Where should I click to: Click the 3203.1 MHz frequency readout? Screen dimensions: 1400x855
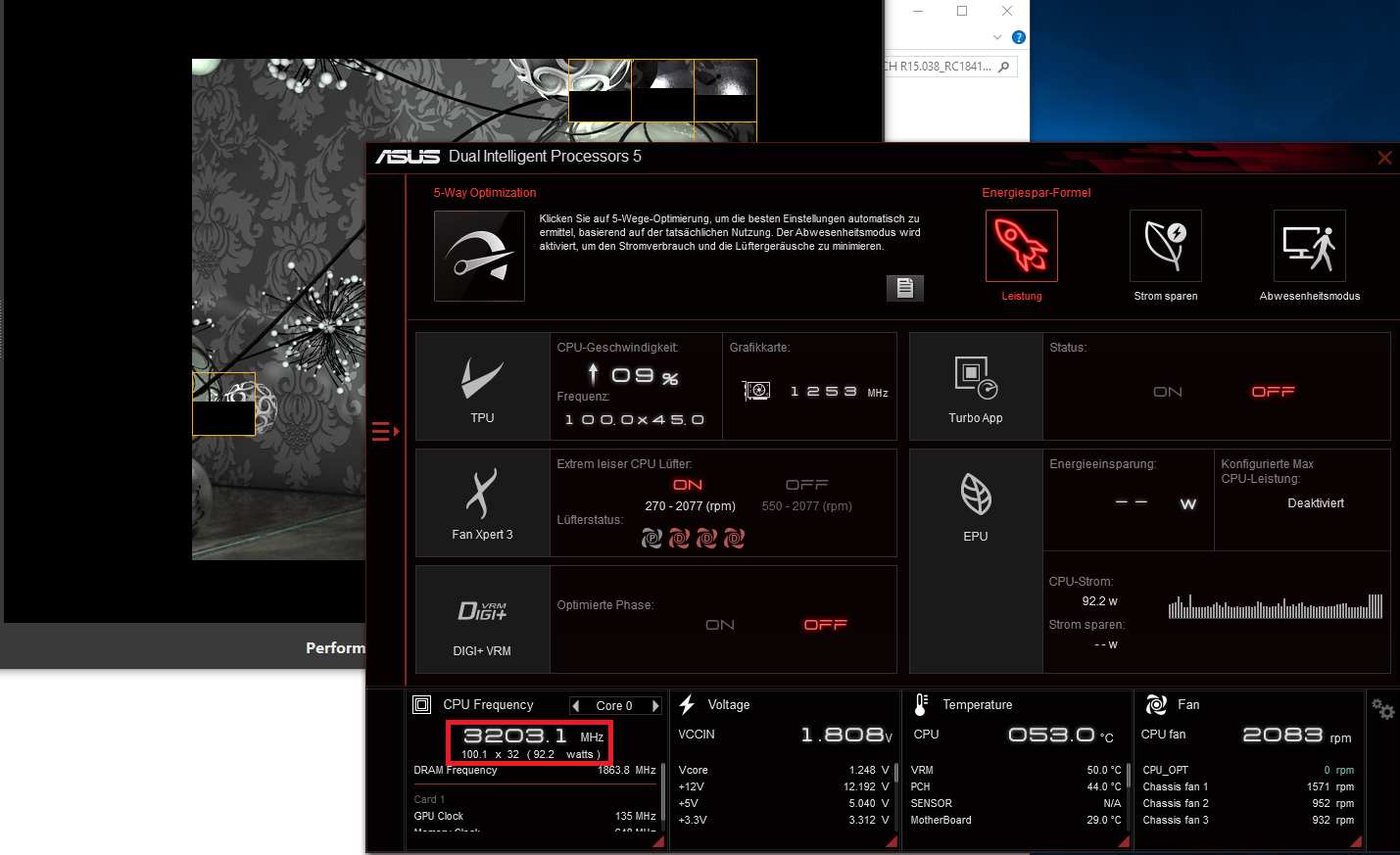point(533,736)
